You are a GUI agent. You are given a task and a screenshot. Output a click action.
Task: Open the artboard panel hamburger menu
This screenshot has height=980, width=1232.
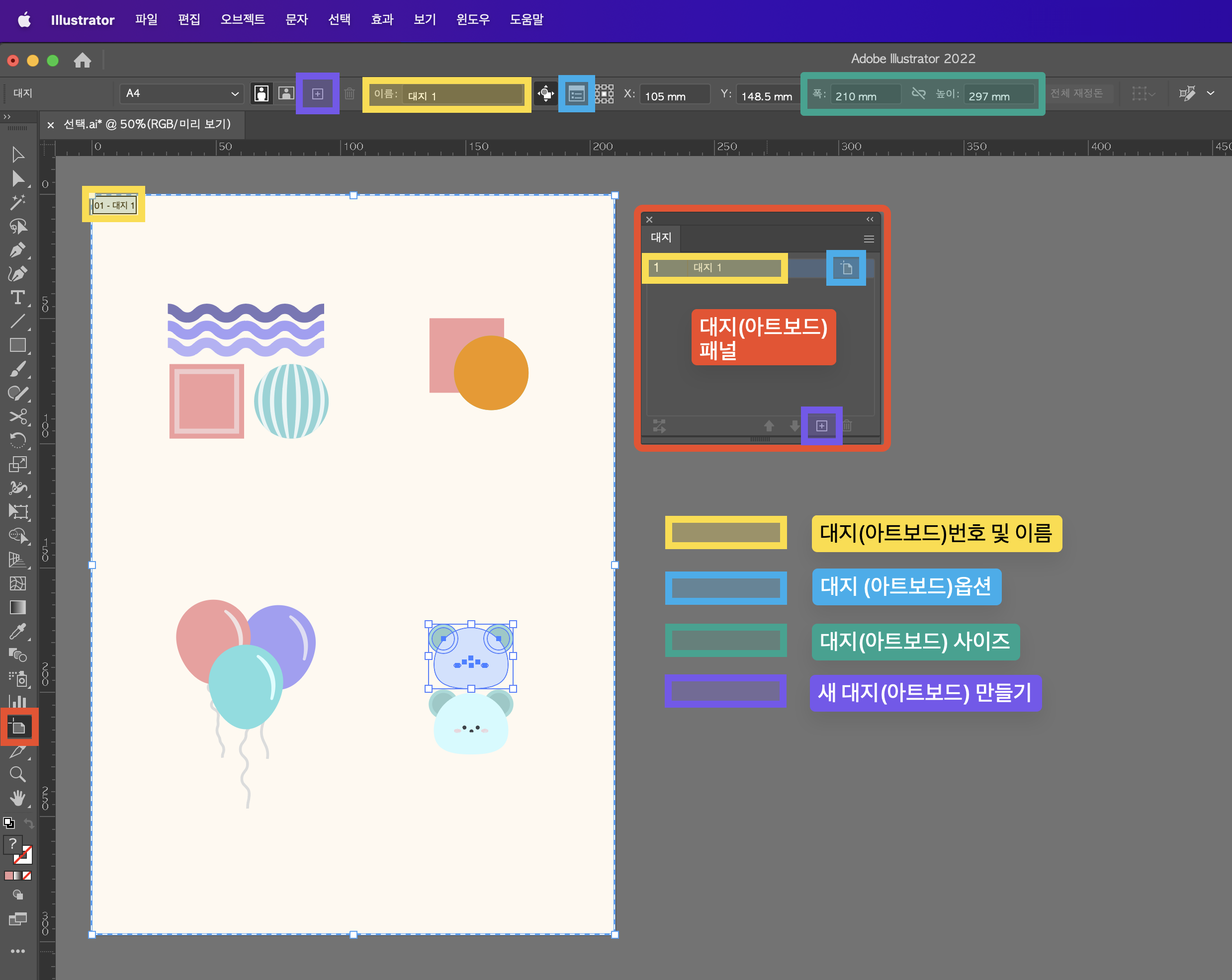(869, 239)
